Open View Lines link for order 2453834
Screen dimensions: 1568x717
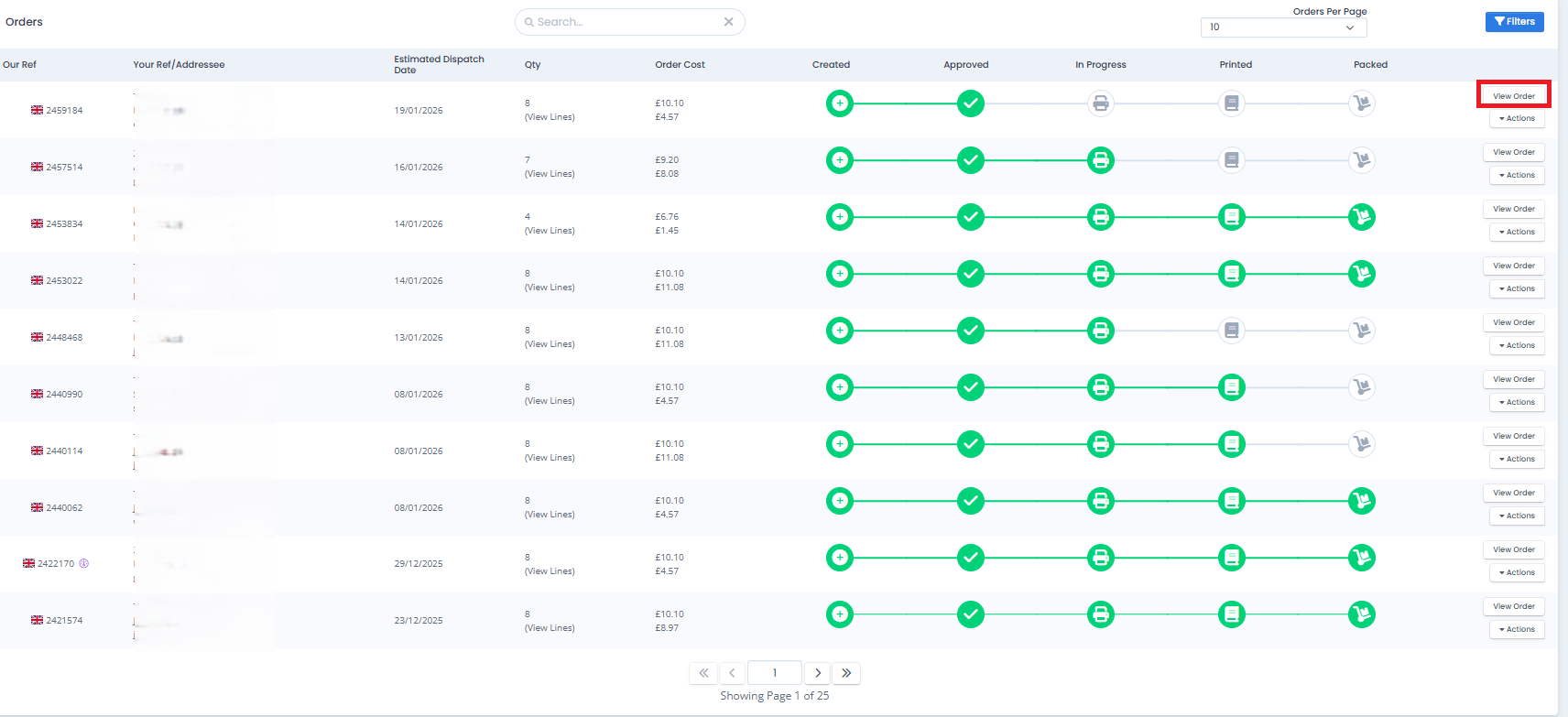pyautogui.click(x=550, y=231)
